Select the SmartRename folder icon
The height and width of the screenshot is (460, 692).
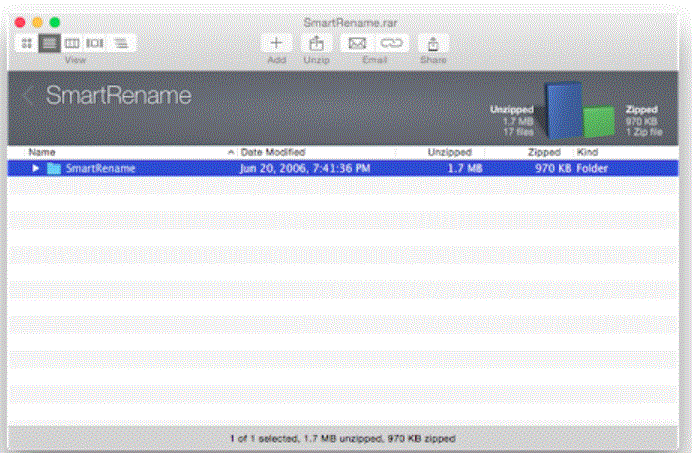pos(54,168)
